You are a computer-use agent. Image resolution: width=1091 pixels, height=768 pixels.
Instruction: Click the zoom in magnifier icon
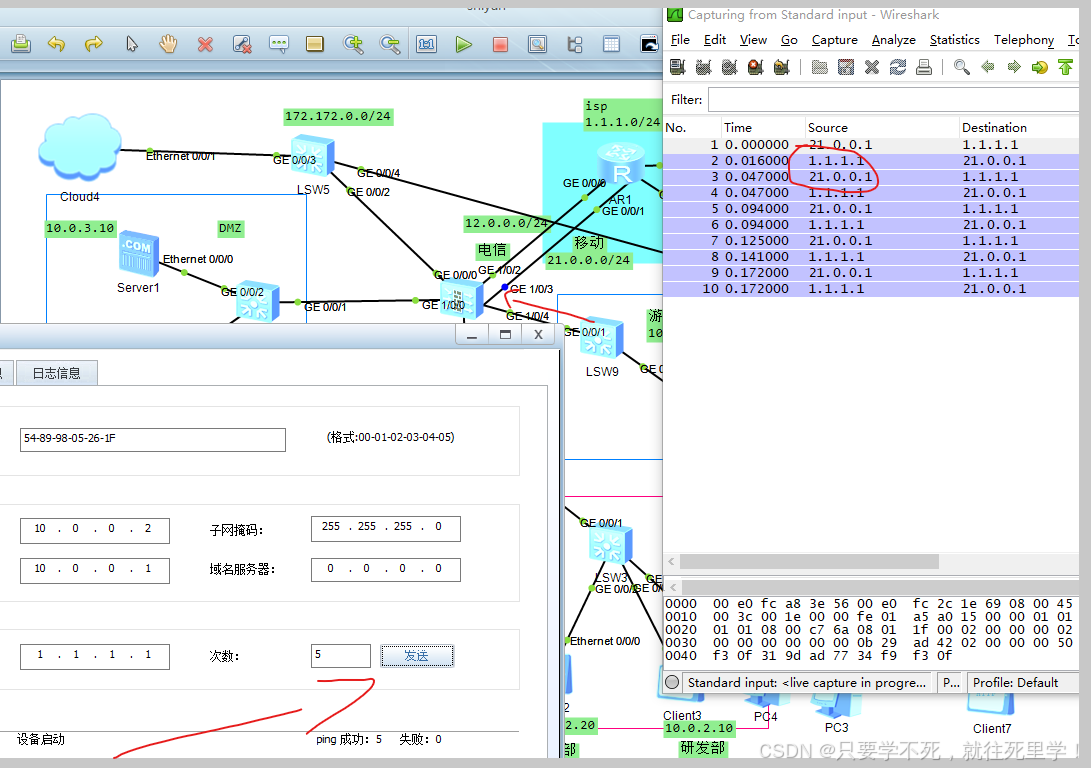[x=353, y=44]
